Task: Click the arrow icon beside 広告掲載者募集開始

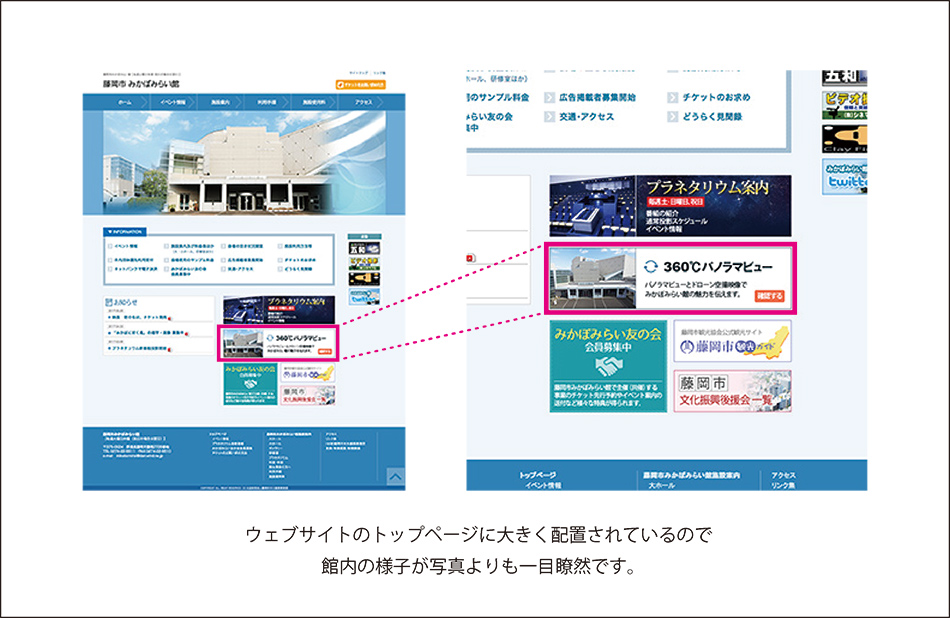Action: click(x=551, y=98)
